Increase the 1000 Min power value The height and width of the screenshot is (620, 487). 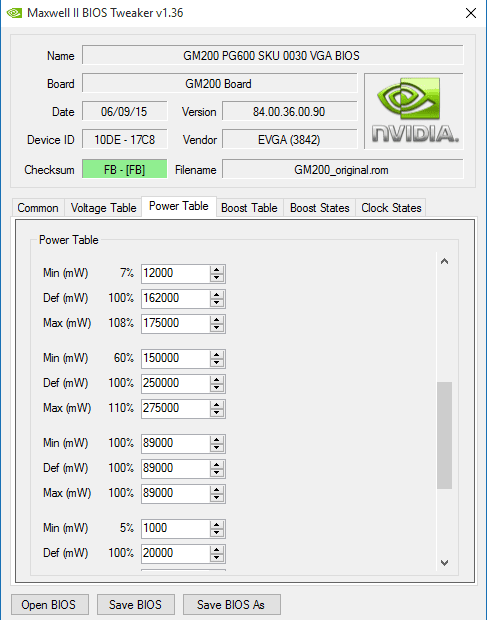click(x=217, y=524)
